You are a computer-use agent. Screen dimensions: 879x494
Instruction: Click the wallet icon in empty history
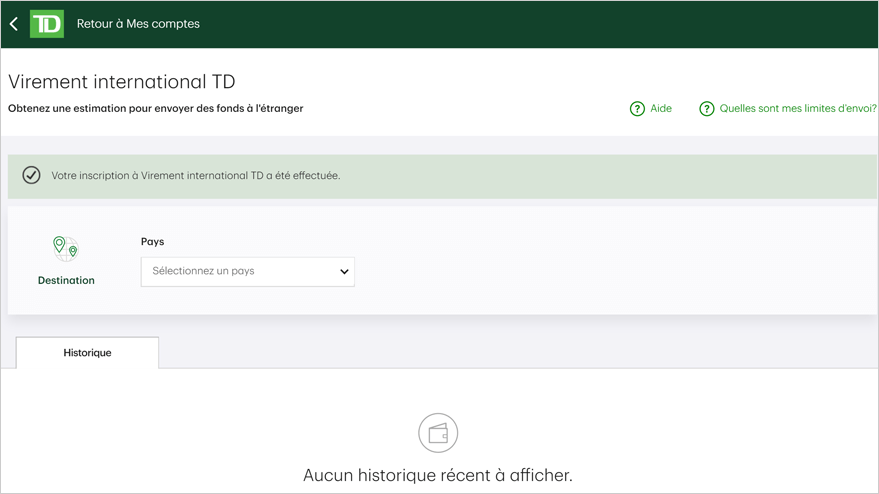click(x=438, y=433)
